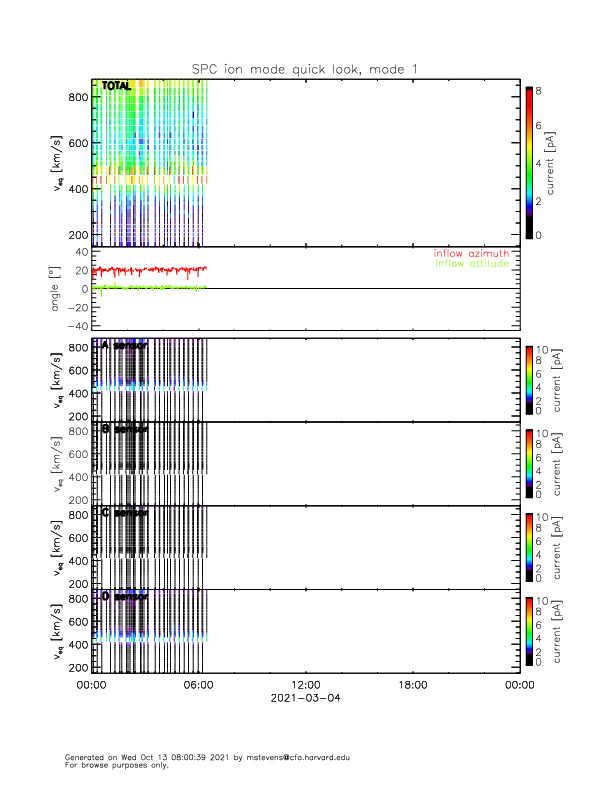Click the C sensor panel label
612x792 pixels.
pyautogui.click(x=125, y=513)
